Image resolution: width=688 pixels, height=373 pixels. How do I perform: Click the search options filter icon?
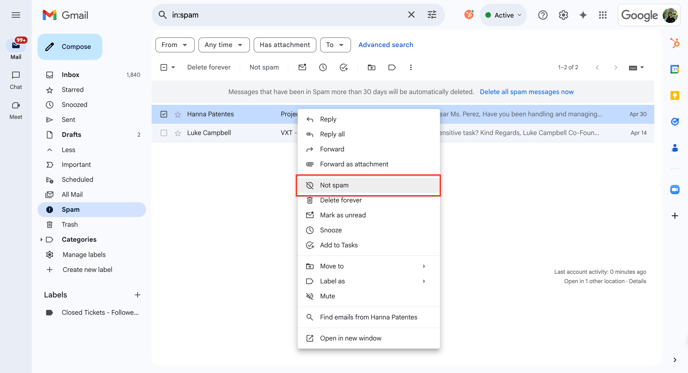tap(432, 15)
